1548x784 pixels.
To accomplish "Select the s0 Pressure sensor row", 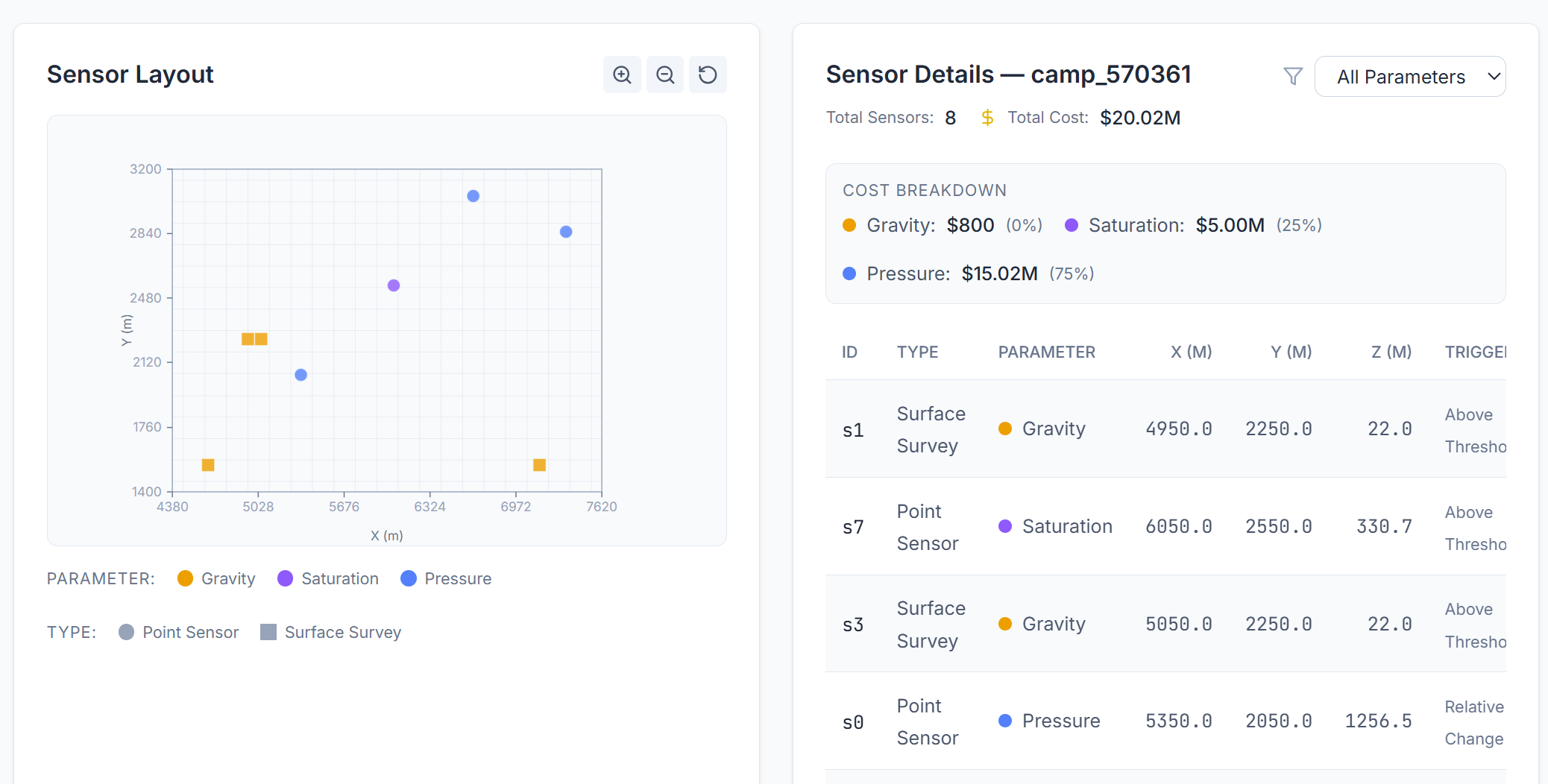I will pyautogui.click(x=1165, y=721).
